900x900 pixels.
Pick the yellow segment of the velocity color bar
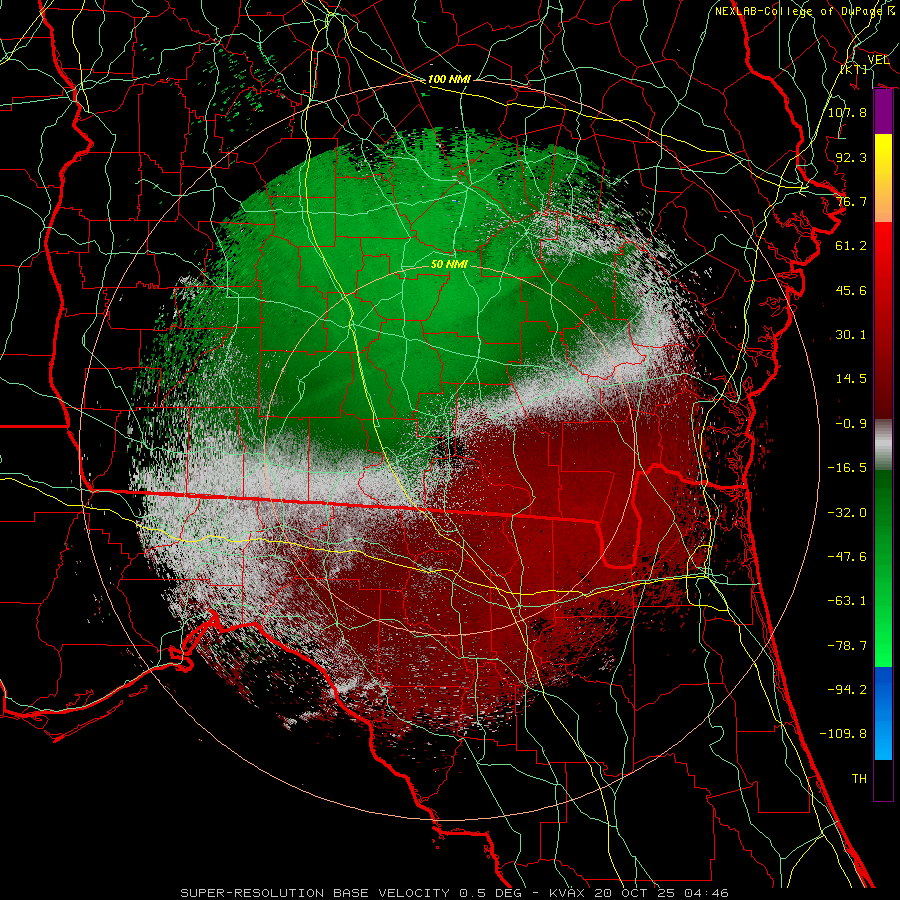(x=883, y=161)
